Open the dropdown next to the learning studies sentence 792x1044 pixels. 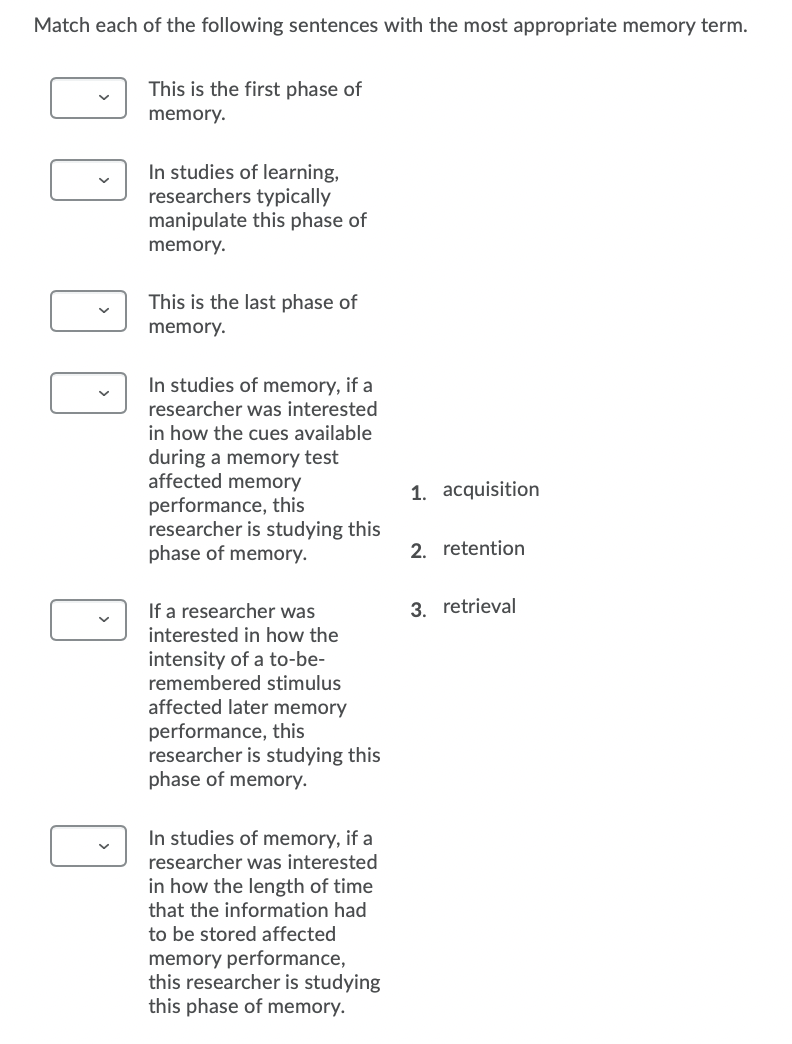click(x=88, y=180)
